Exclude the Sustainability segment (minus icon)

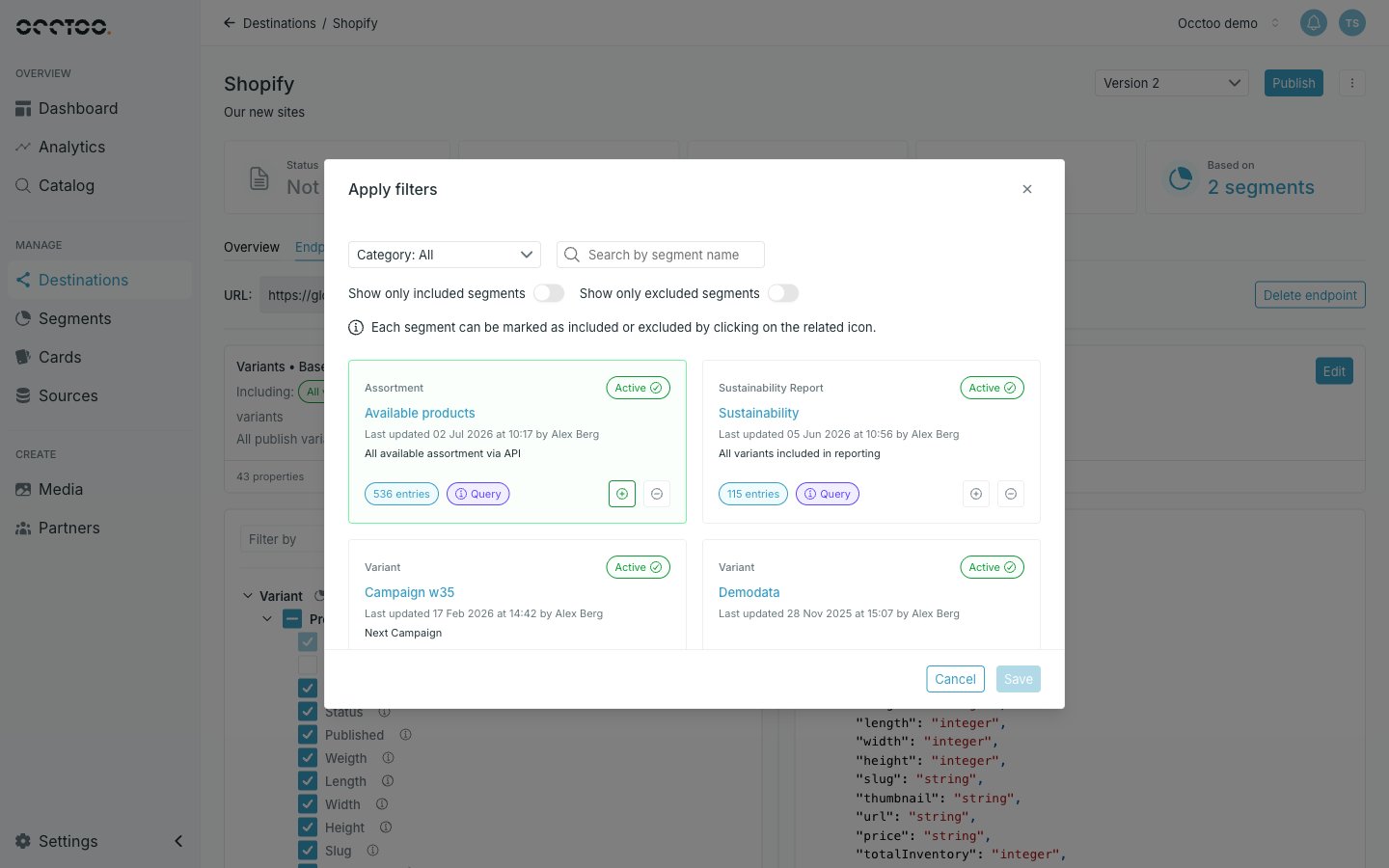[x=1011, y=494]
